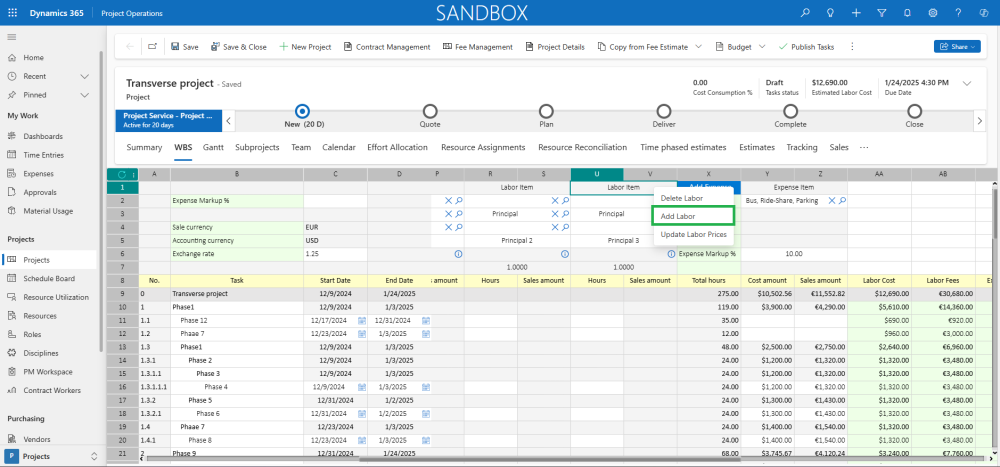Click the Share button

coord(956,47)
